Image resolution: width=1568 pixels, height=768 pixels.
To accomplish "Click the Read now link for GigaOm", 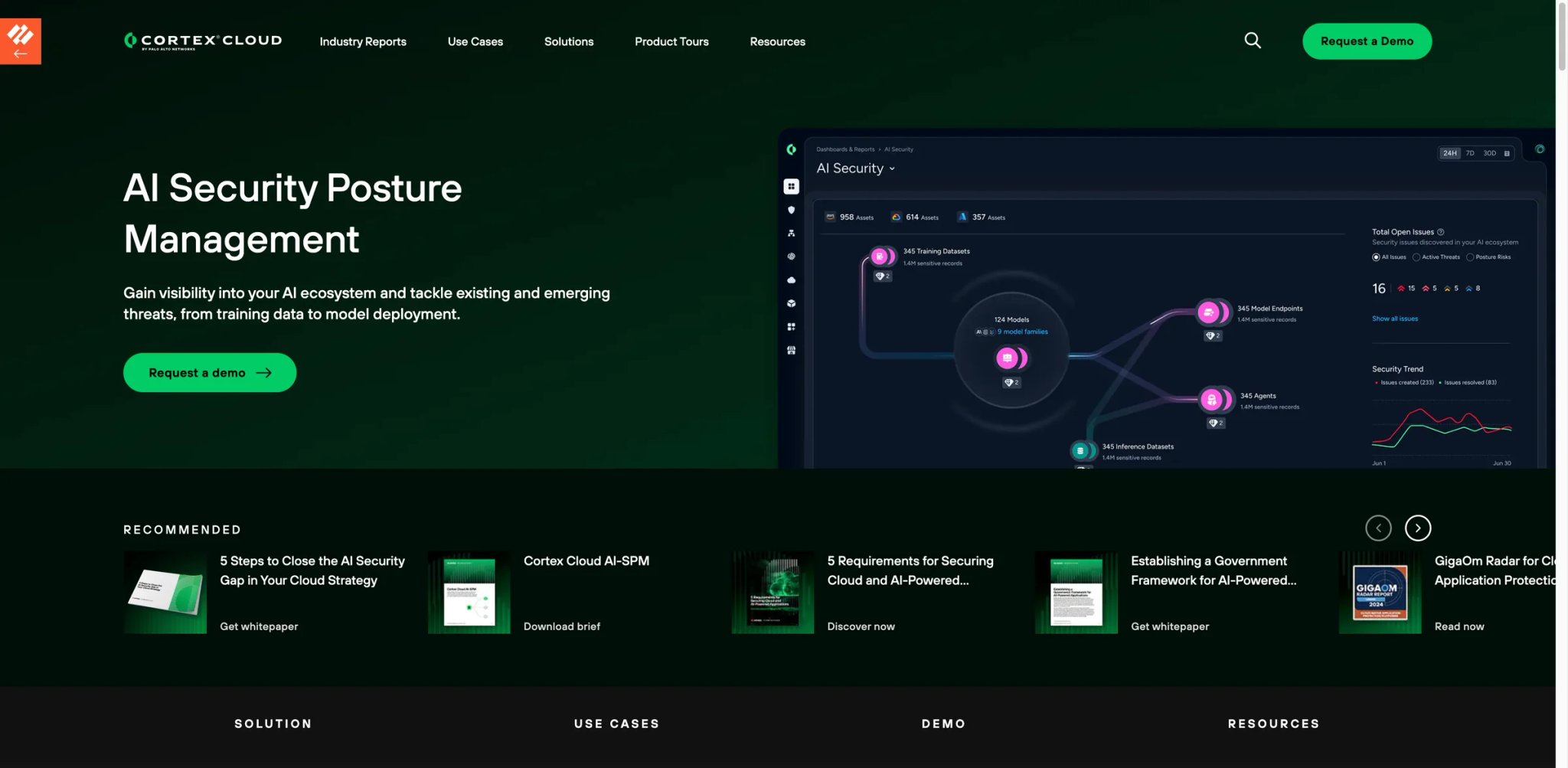I will click(x=1459, y=626).
